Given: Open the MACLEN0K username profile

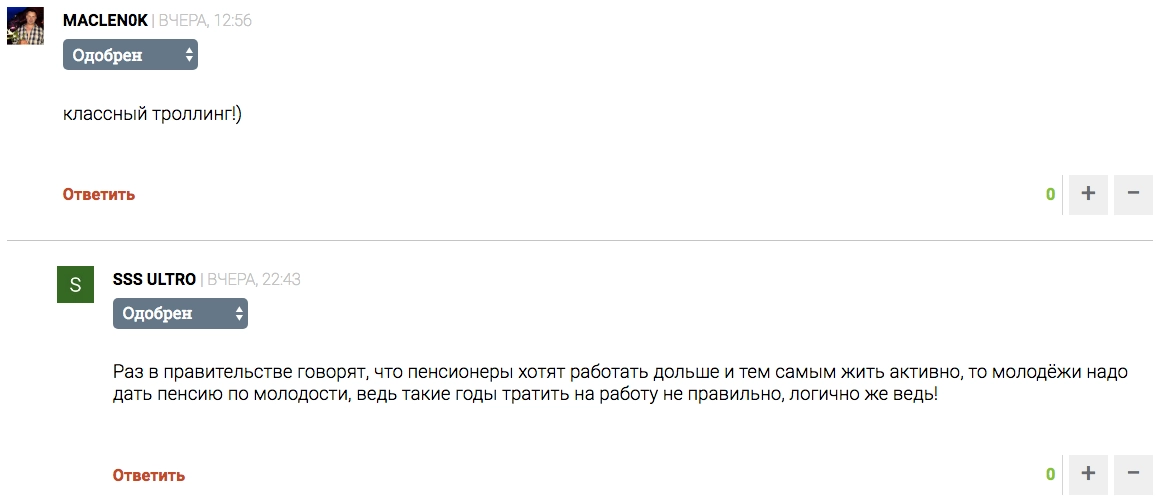Looking at the screenshot, I should pyautogui.click(x=105, y=21).
